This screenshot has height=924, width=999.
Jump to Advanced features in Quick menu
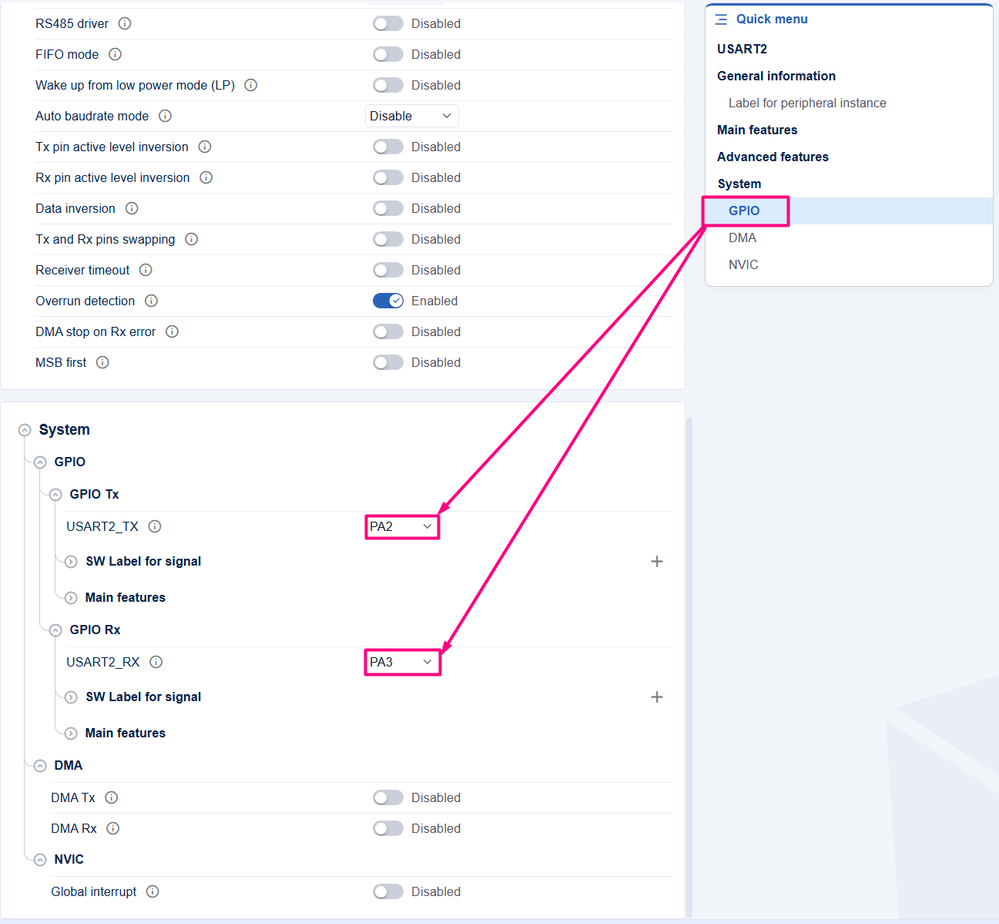tap(773, 157)
